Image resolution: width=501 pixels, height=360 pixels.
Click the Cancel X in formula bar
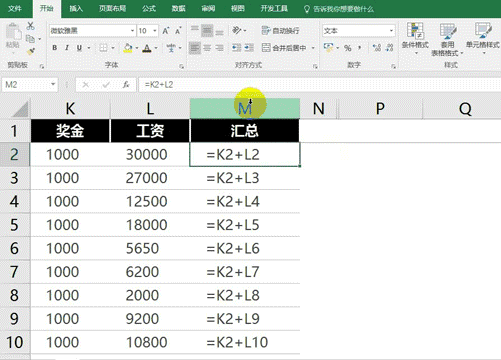point(86,85)
